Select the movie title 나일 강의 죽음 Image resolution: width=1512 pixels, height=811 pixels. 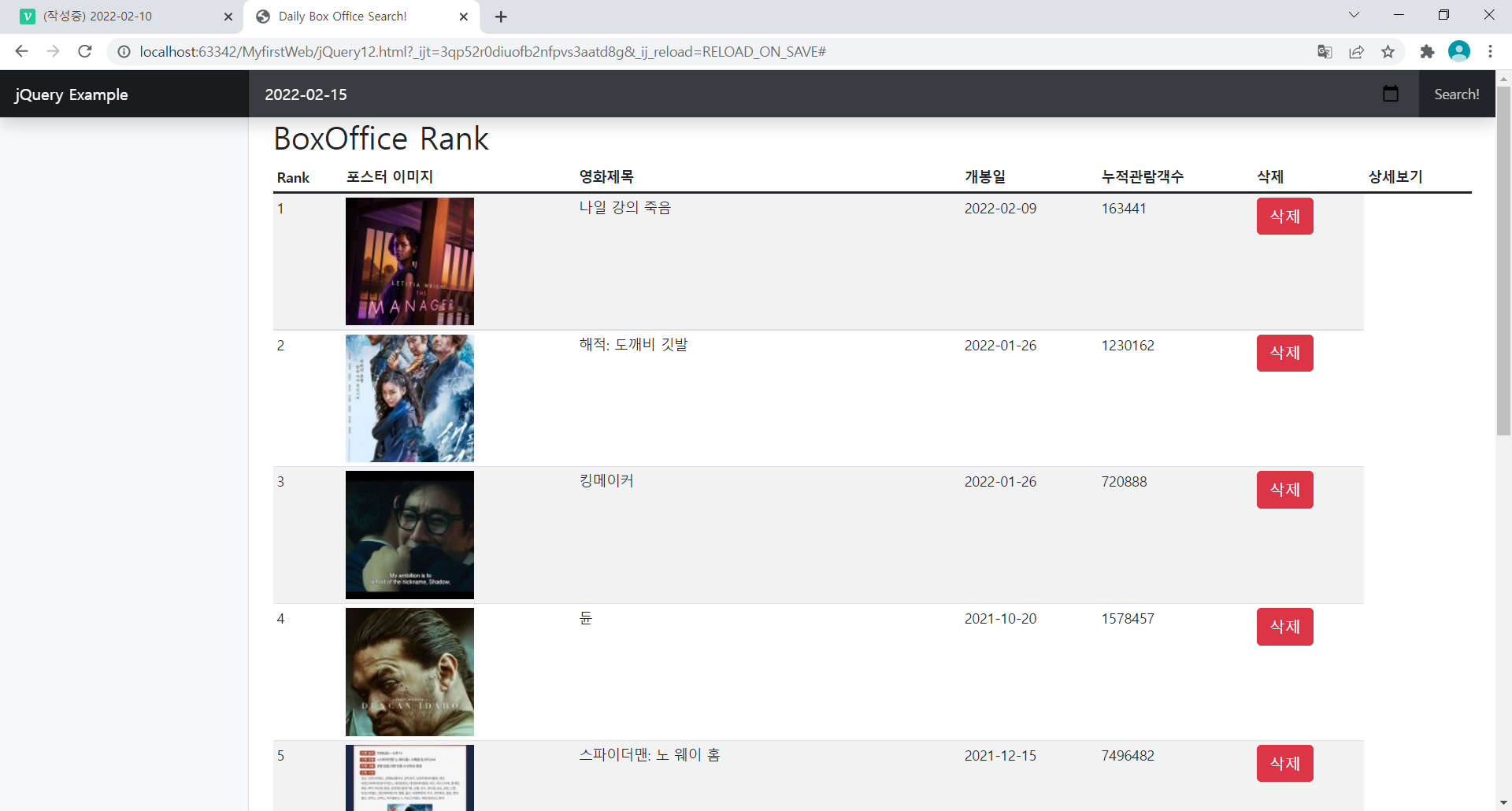625,208
